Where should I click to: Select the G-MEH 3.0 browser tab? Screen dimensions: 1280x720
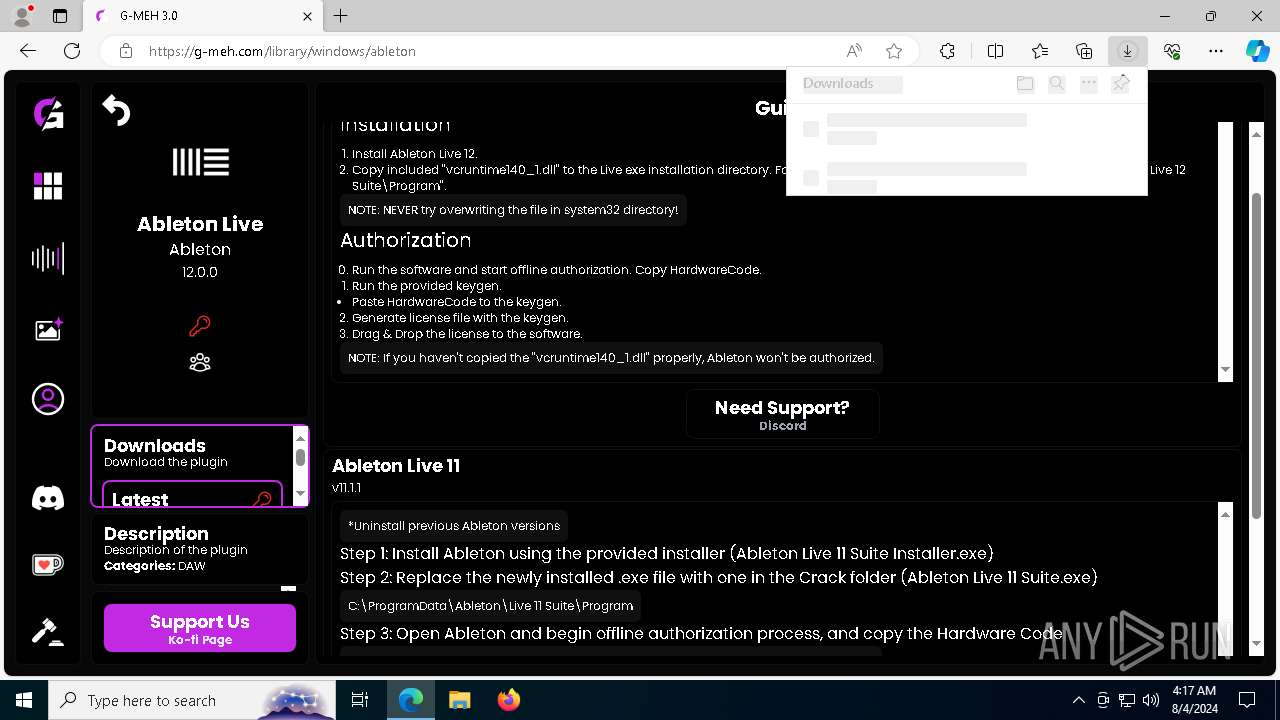point(201,16)
